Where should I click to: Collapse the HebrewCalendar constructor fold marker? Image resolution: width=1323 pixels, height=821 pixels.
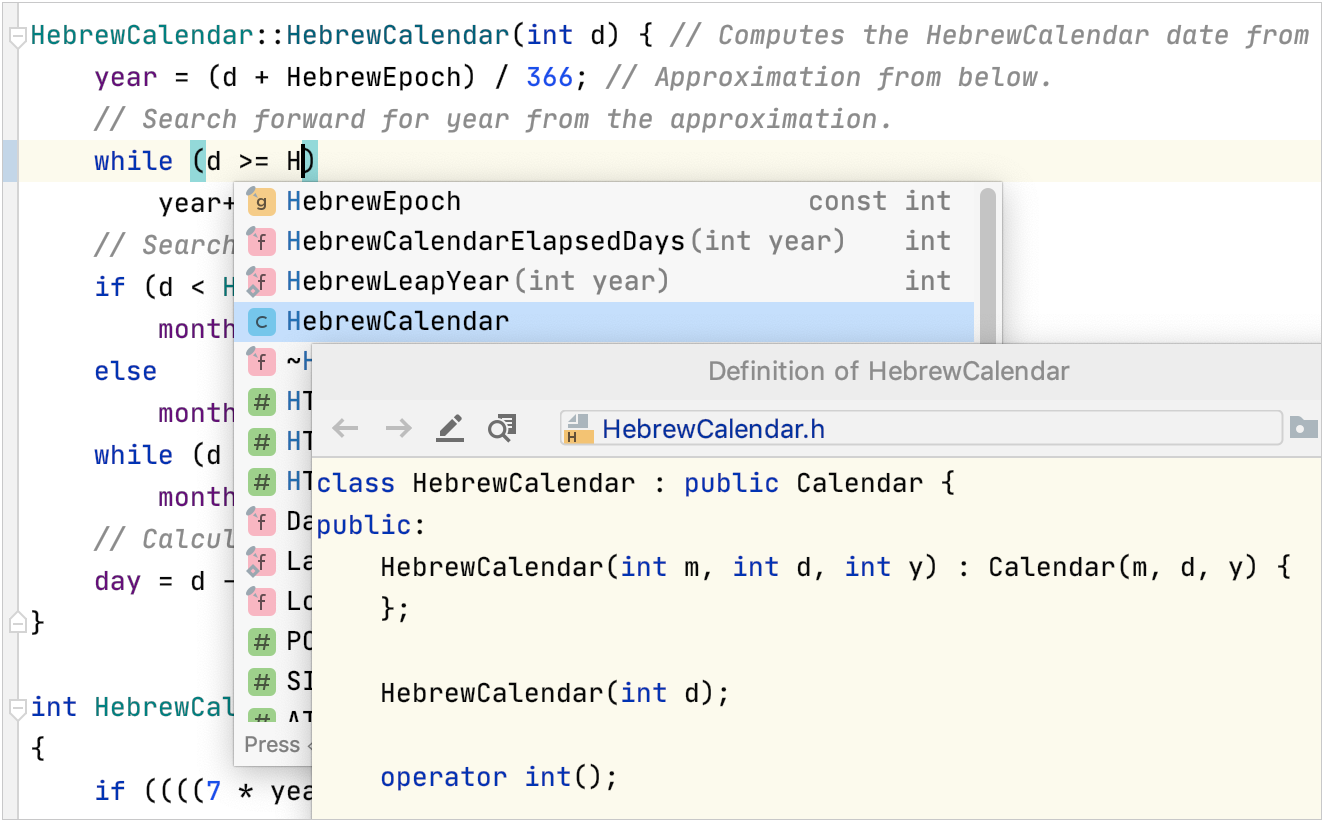pyautogui.click(x=16, y=37)
